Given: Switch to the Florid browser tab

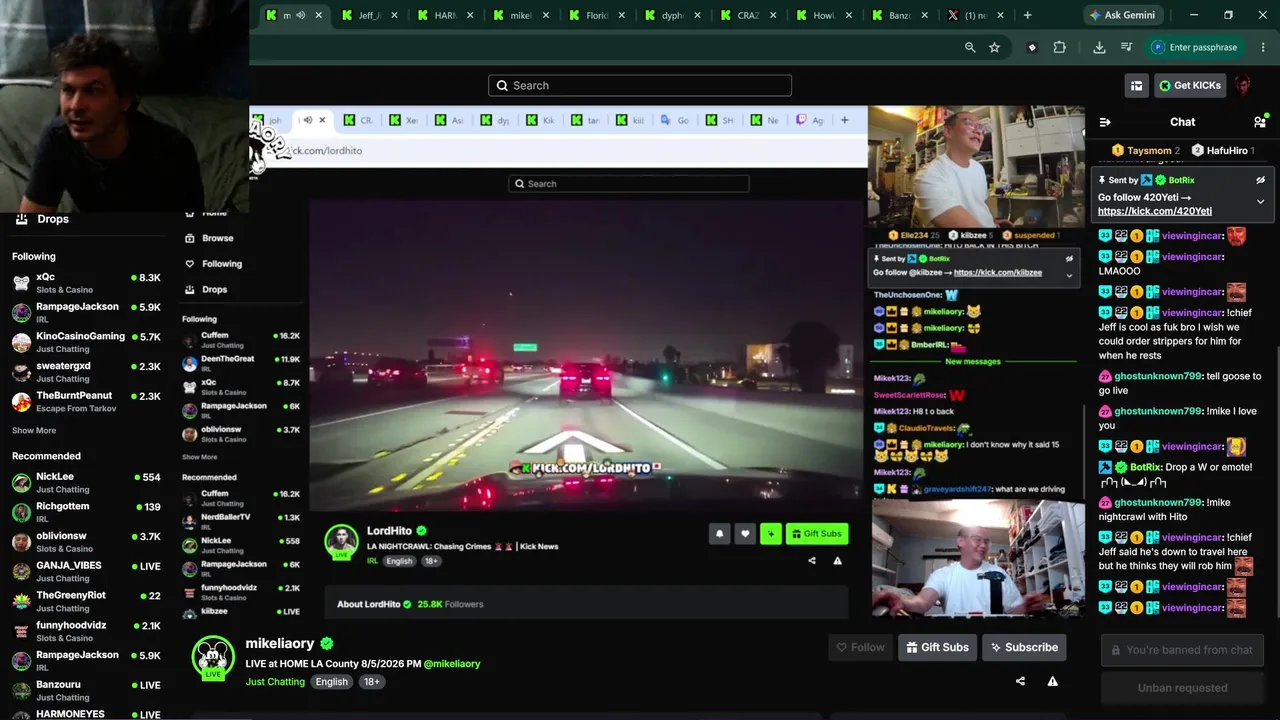Looking at the screenshot, I should (597, 15).
